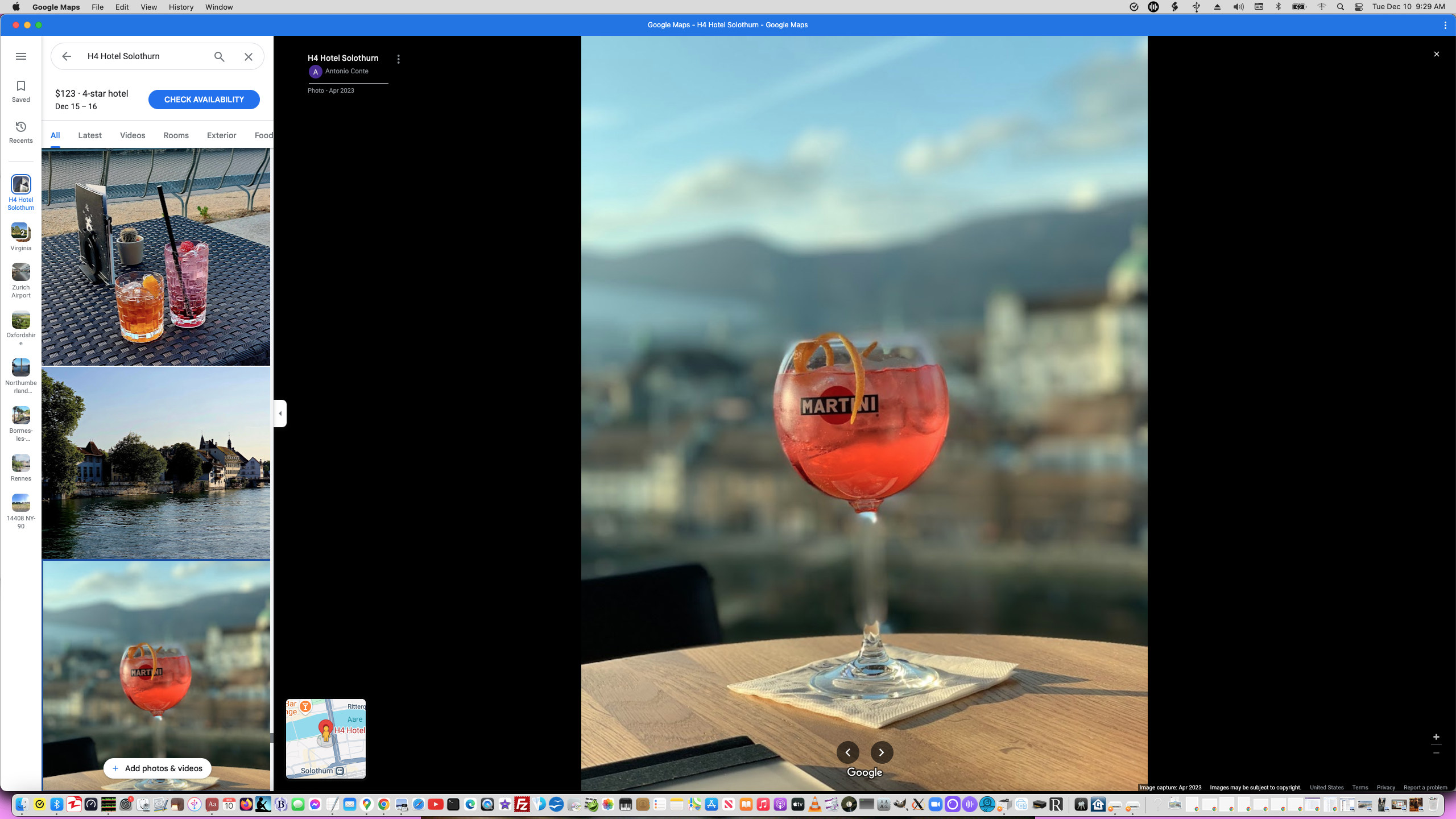Switch to the Exterior tab
Image resolution: width=1456 pixels, height=819 pixels.
pos(221,135)
